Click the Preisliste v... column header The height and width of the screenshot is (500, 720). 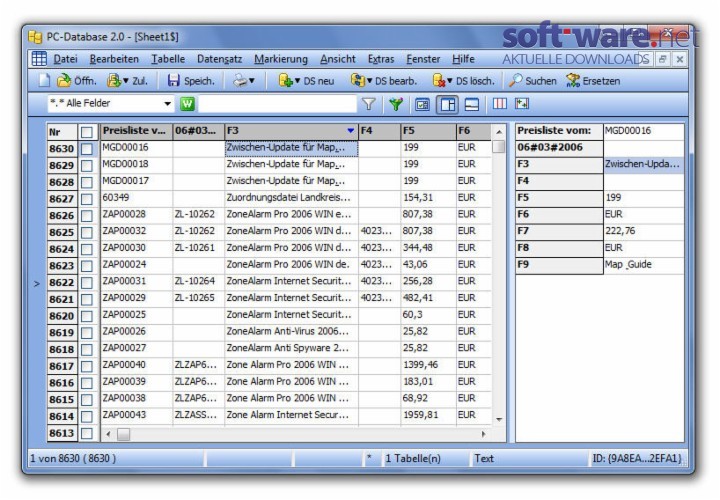136,131
